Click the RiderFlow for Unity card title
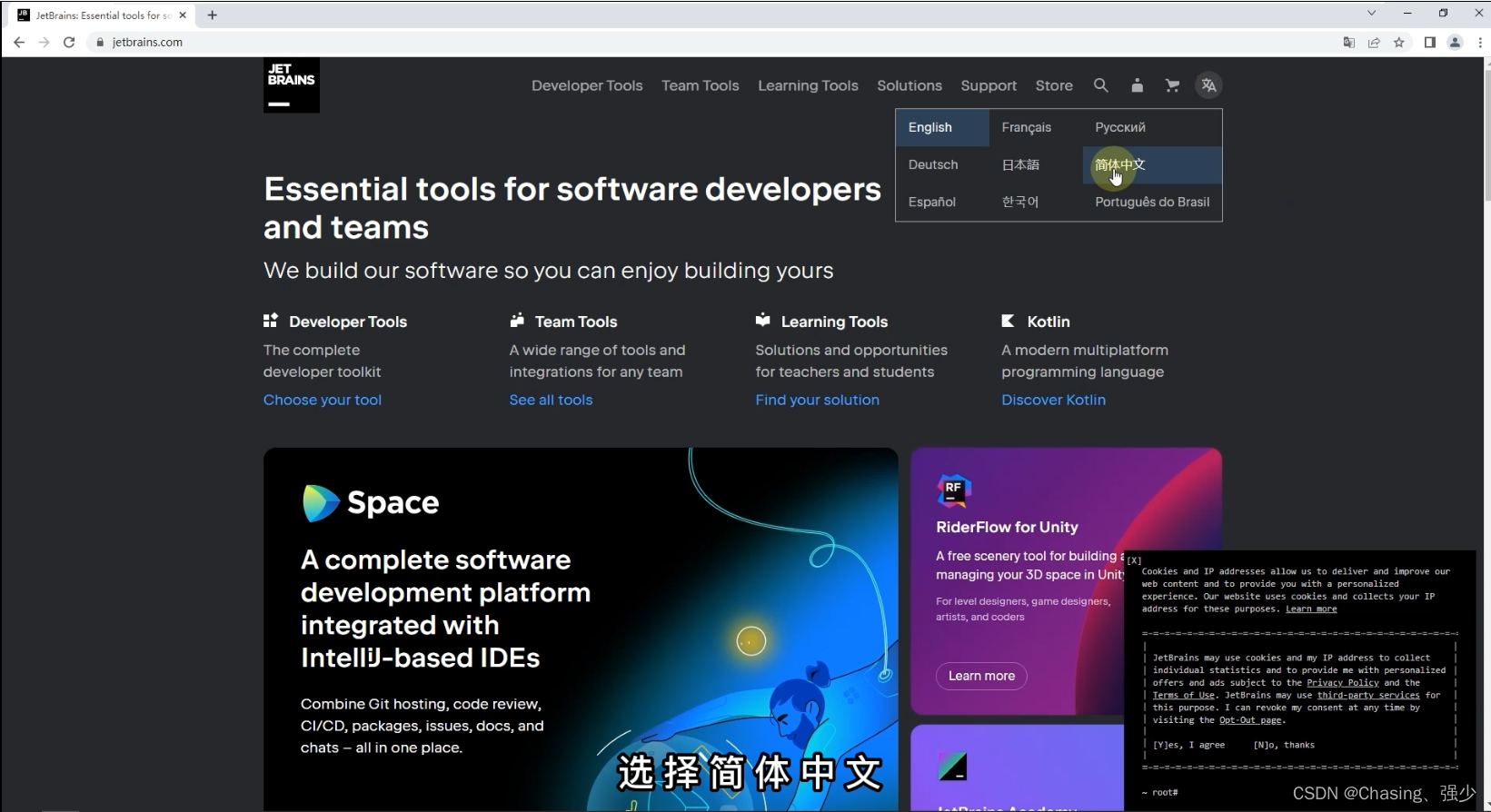 (x=1007, y=527)
